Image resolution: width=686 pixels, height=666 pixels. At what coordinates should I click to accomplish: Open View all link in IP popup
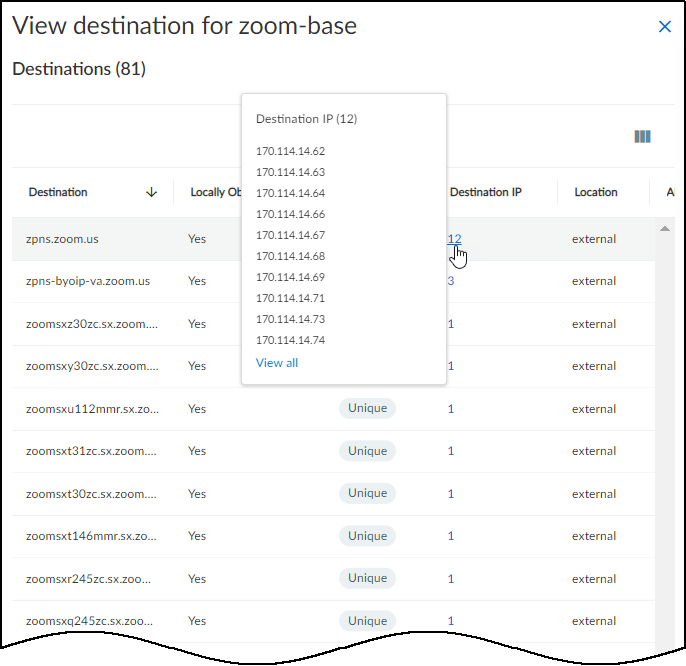point(276,363)
